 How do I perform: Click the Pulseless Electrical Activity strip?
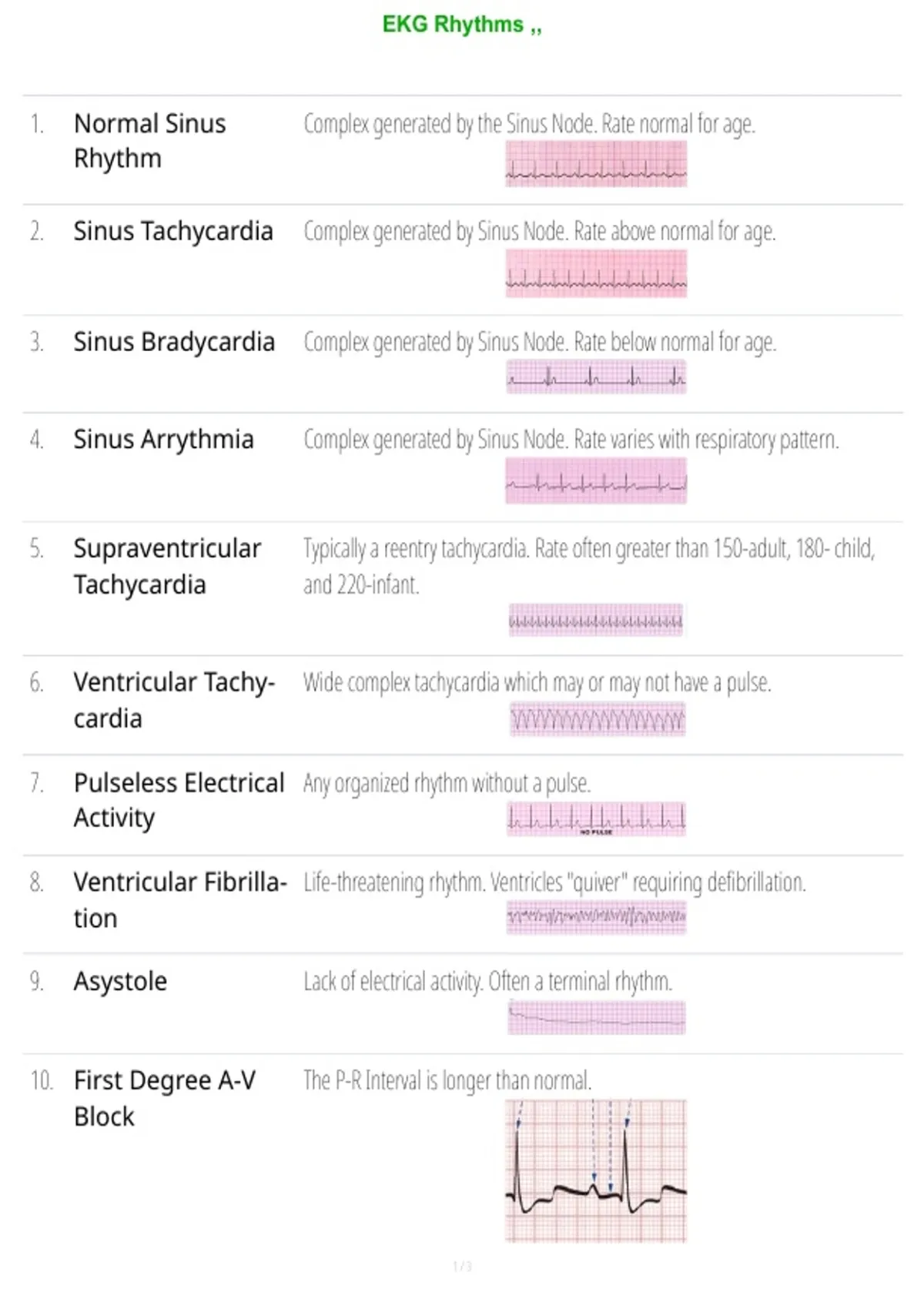point(596,819)
